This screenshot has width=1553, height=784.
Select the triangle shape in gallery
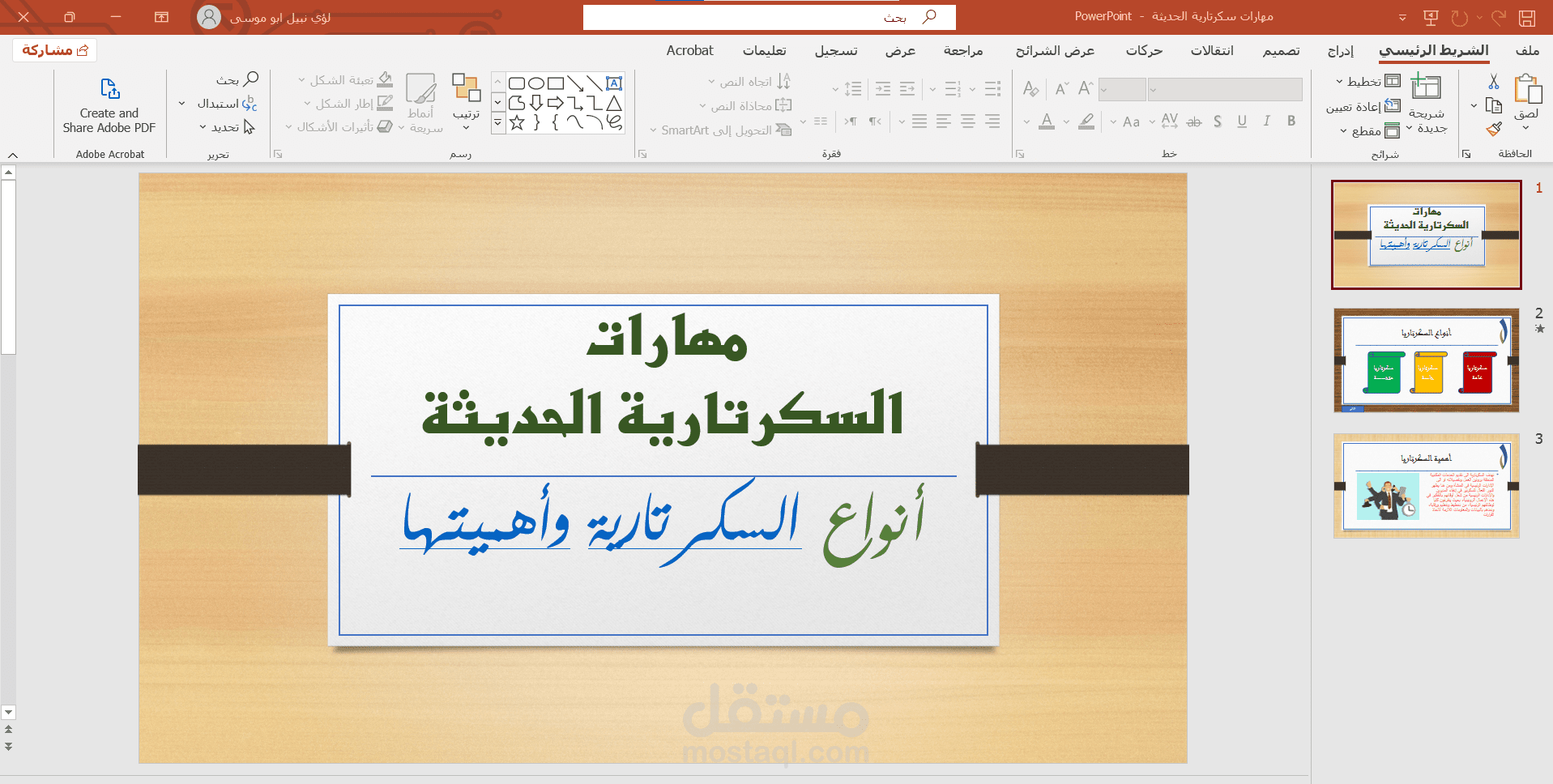(615, 103)
